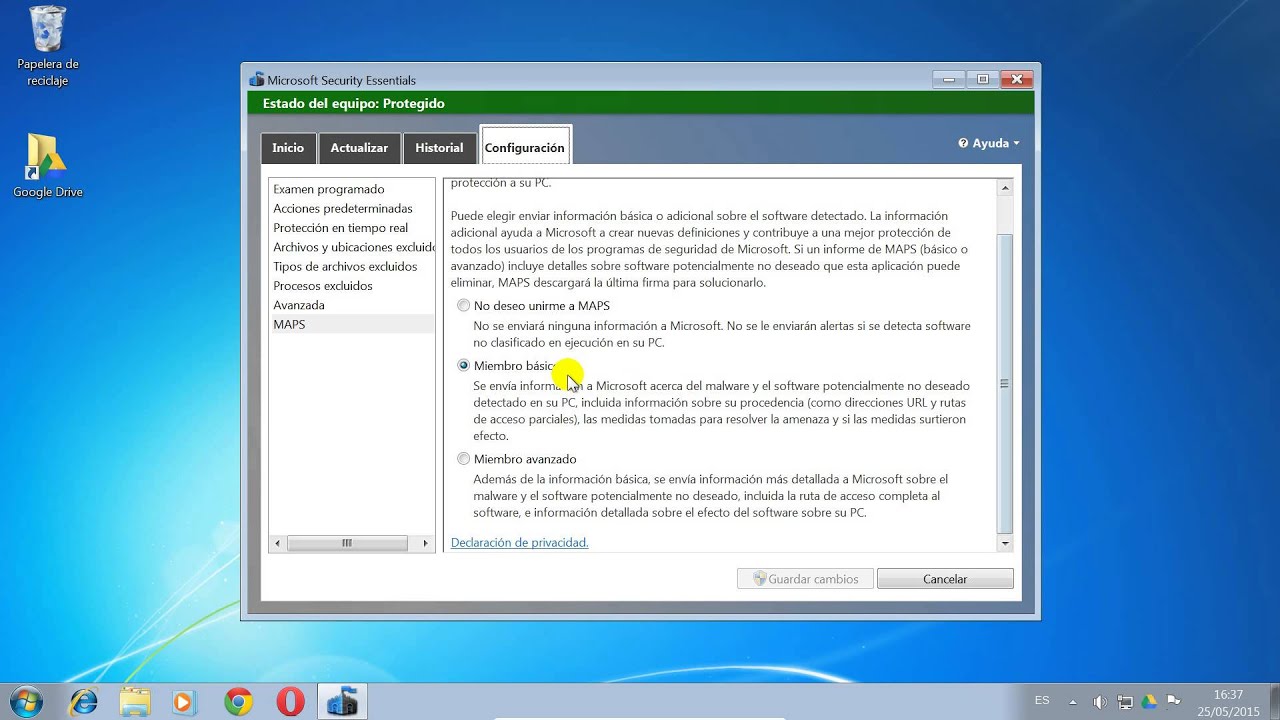Select Archivos y ubicaciones excluidos

pyautogui.click(x=352, y=247)
